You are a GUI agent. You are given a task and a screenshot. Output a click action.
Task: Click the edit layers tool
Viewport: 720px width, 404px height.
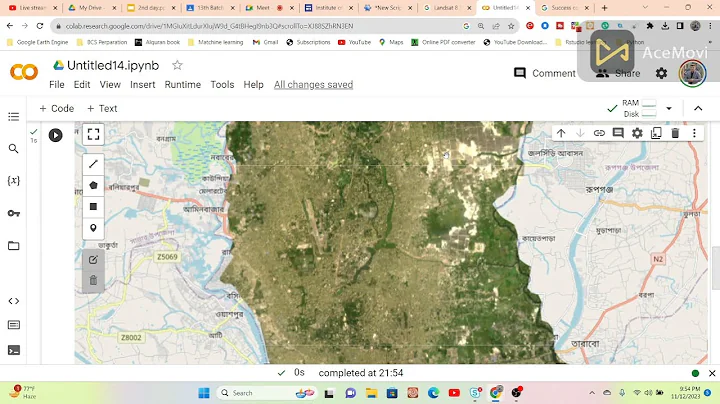[93, 260]
